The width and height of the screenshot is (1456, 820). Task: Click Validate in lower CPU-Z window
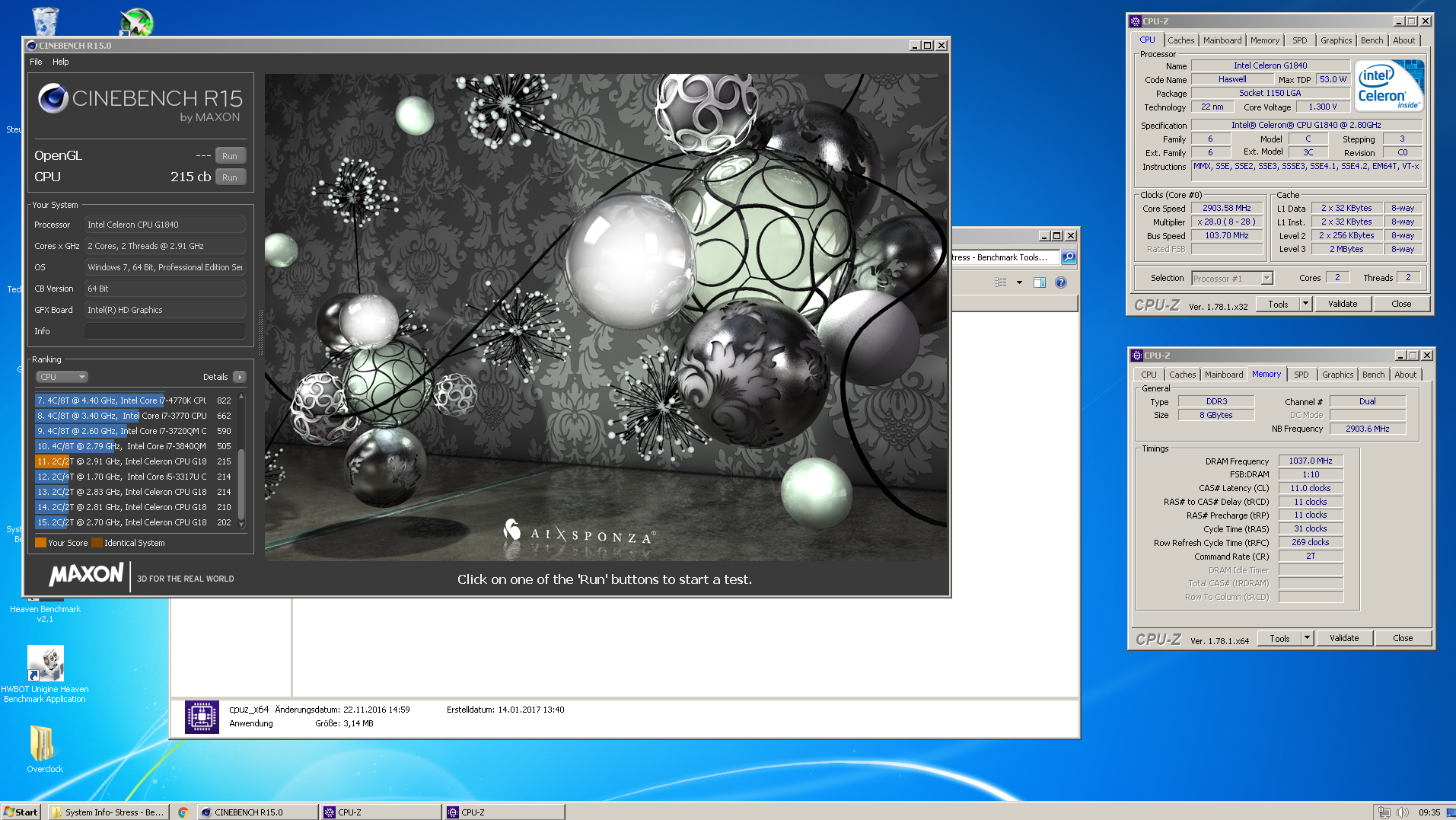coord(1344,638)
